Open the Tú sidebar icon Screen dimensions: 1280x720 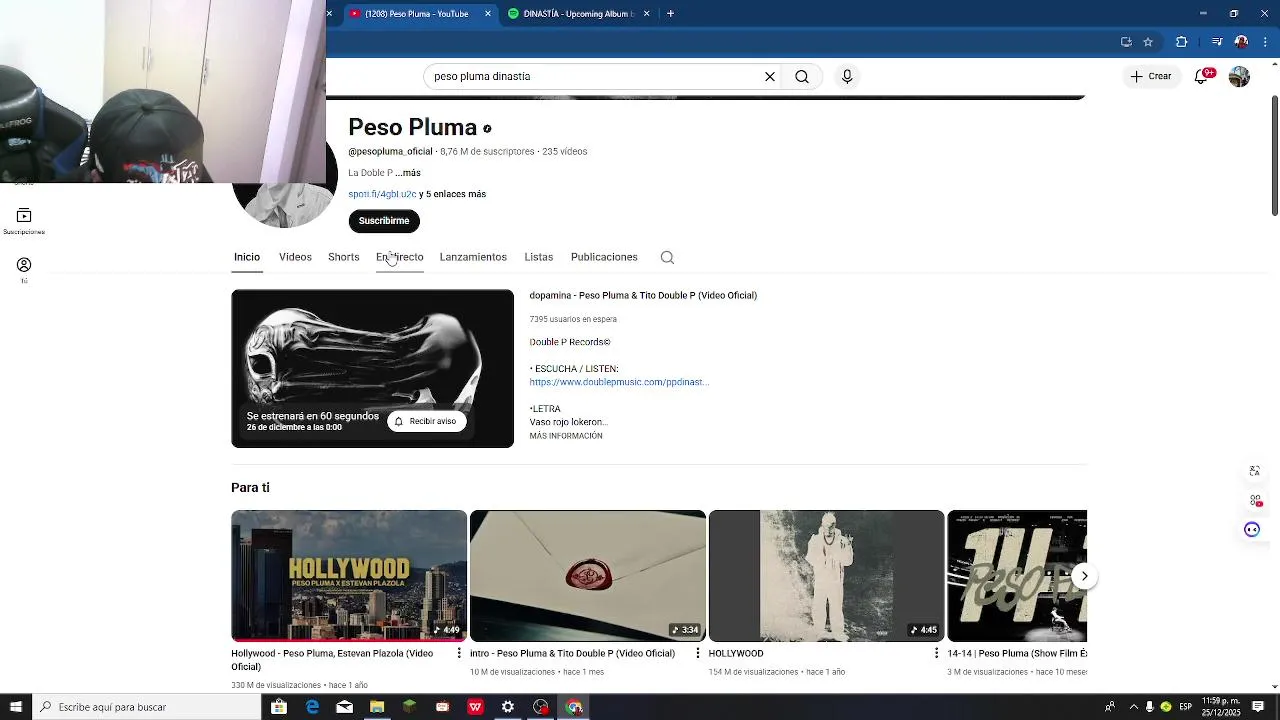point(24,270)
